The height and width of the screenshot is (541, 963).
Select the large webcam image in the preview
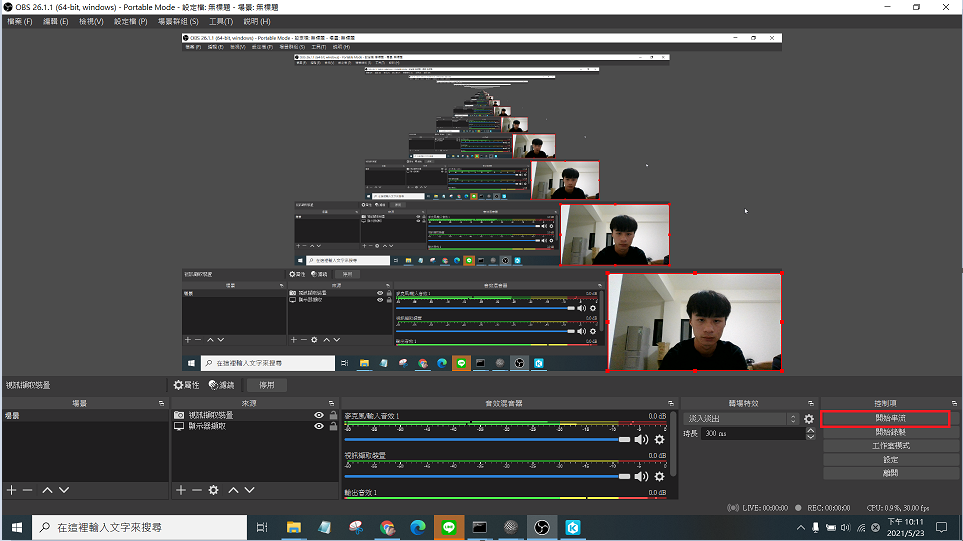pyautogui.click(x=695, y=322)
